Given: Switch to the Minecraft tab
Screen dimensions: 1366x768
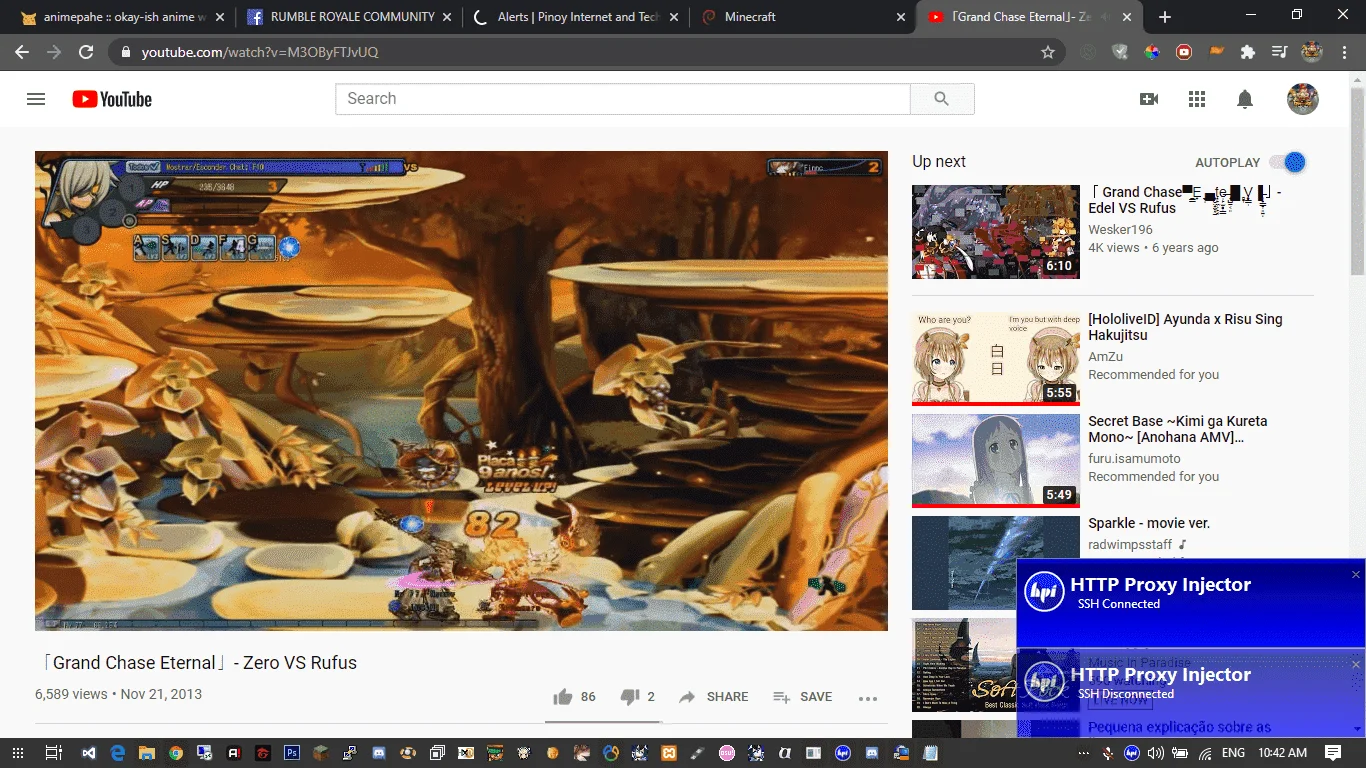Looking at the screenshot, I should [x=804, y=17].
